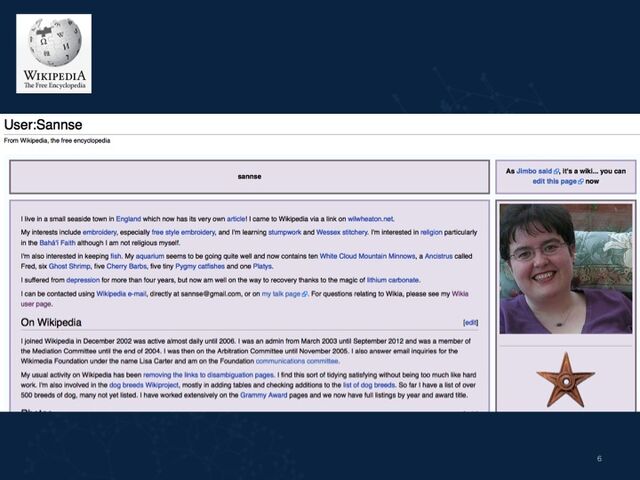The width and height of the screenshot is (640, 480).
Task: Open the Ghost Shrimp link
Action: 69,266
